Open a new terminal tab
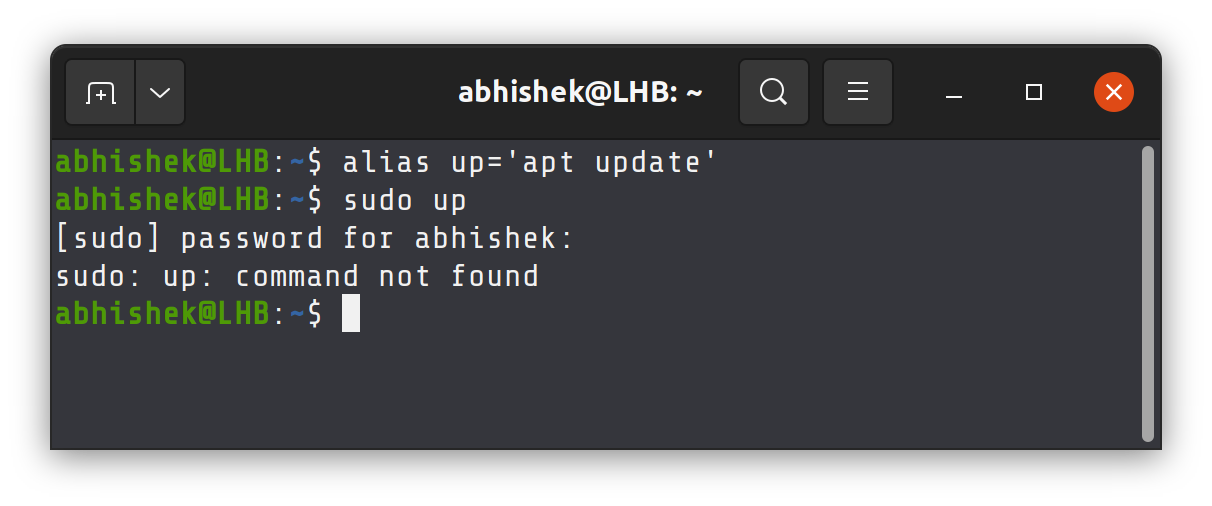The image size is (1212, 506). point(100,93)
